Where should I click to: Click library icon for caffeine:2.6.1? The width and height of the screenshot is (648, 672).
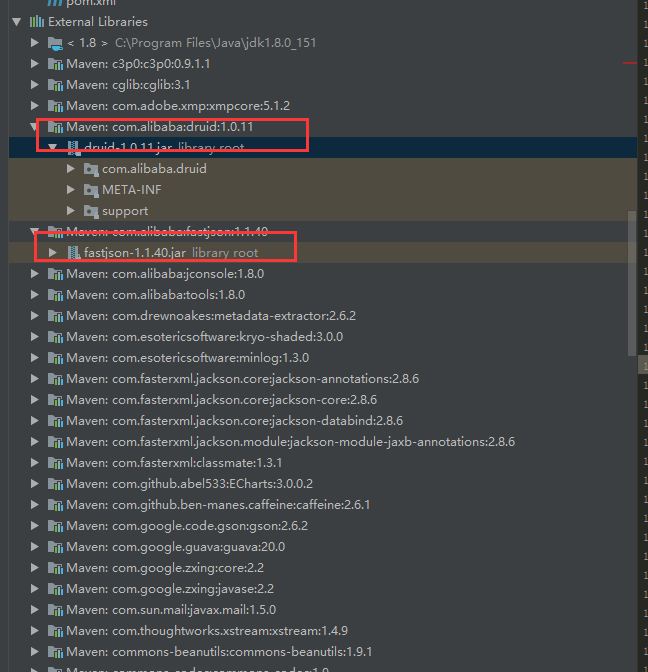[55, 505]
